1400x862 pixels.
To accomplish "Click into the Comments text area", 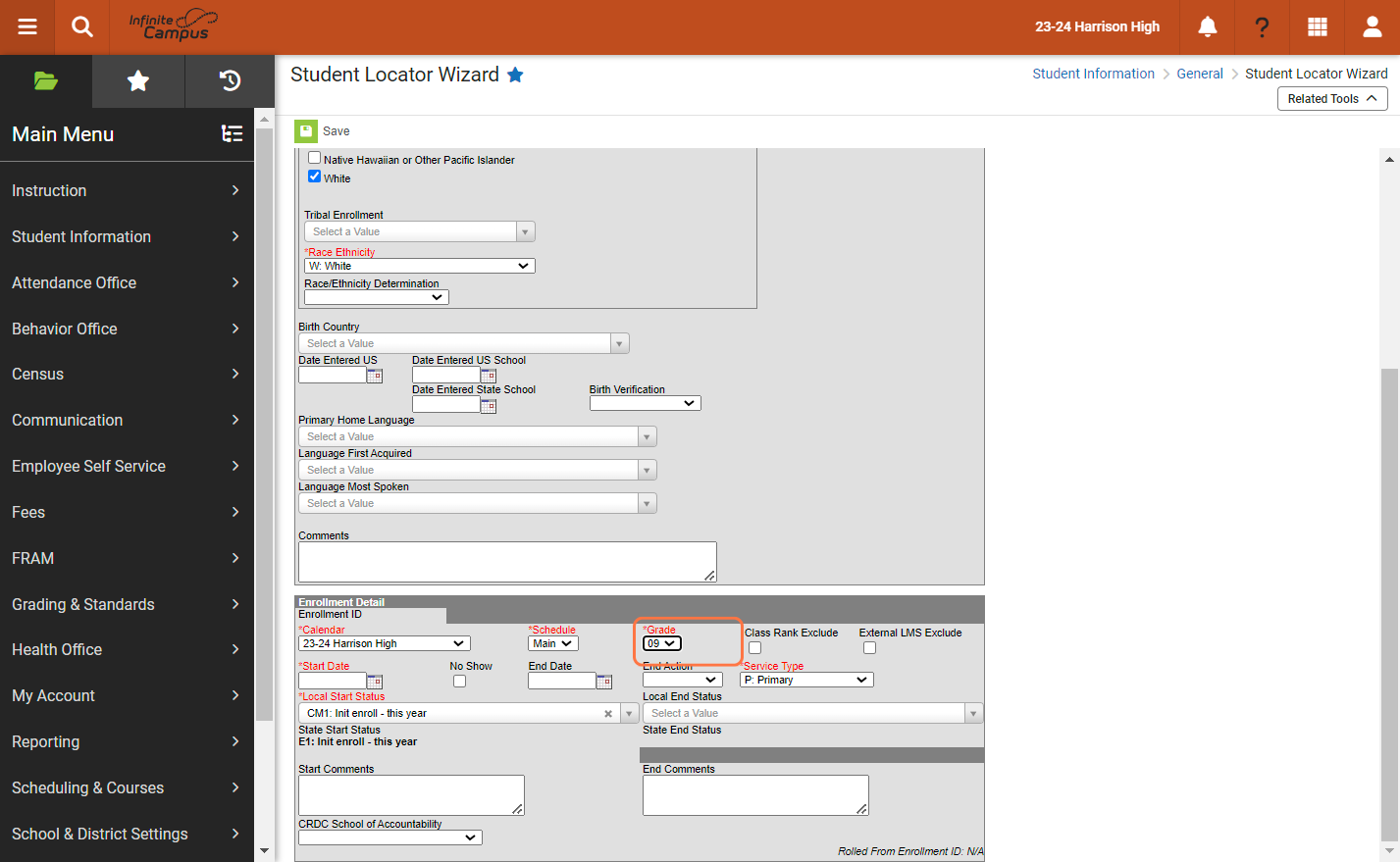I will click(x=507, y=562).
